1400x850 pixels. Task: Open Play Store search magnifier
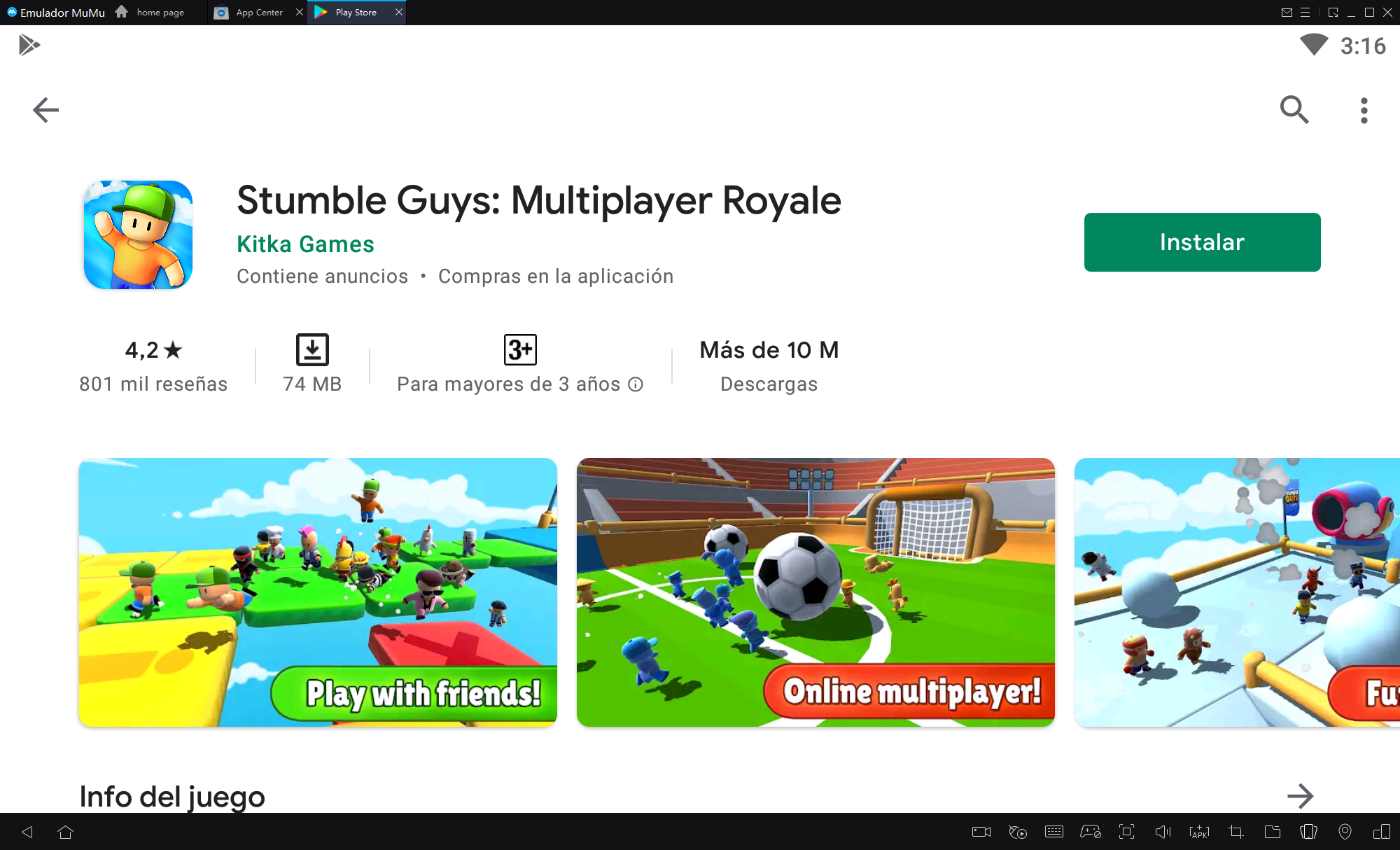tap(1294, 110)
